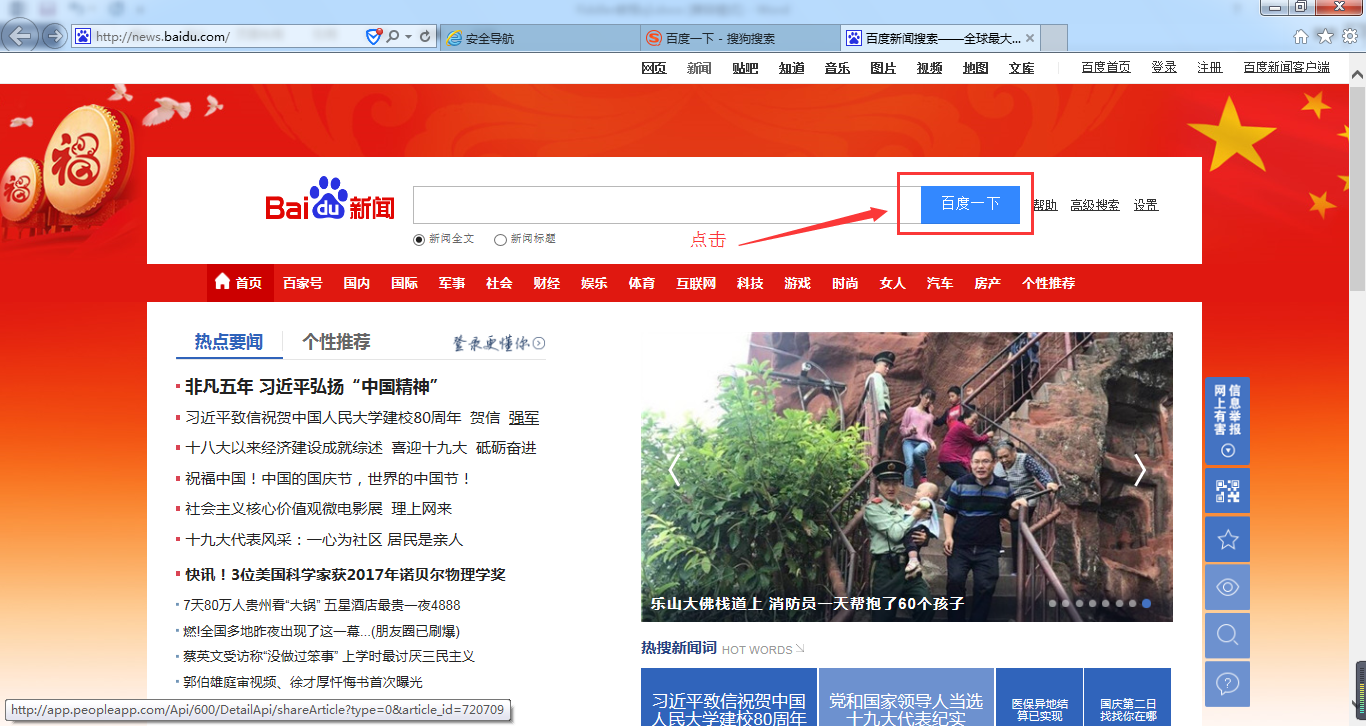Click the 注册 link at top right

pos(1210,67)
